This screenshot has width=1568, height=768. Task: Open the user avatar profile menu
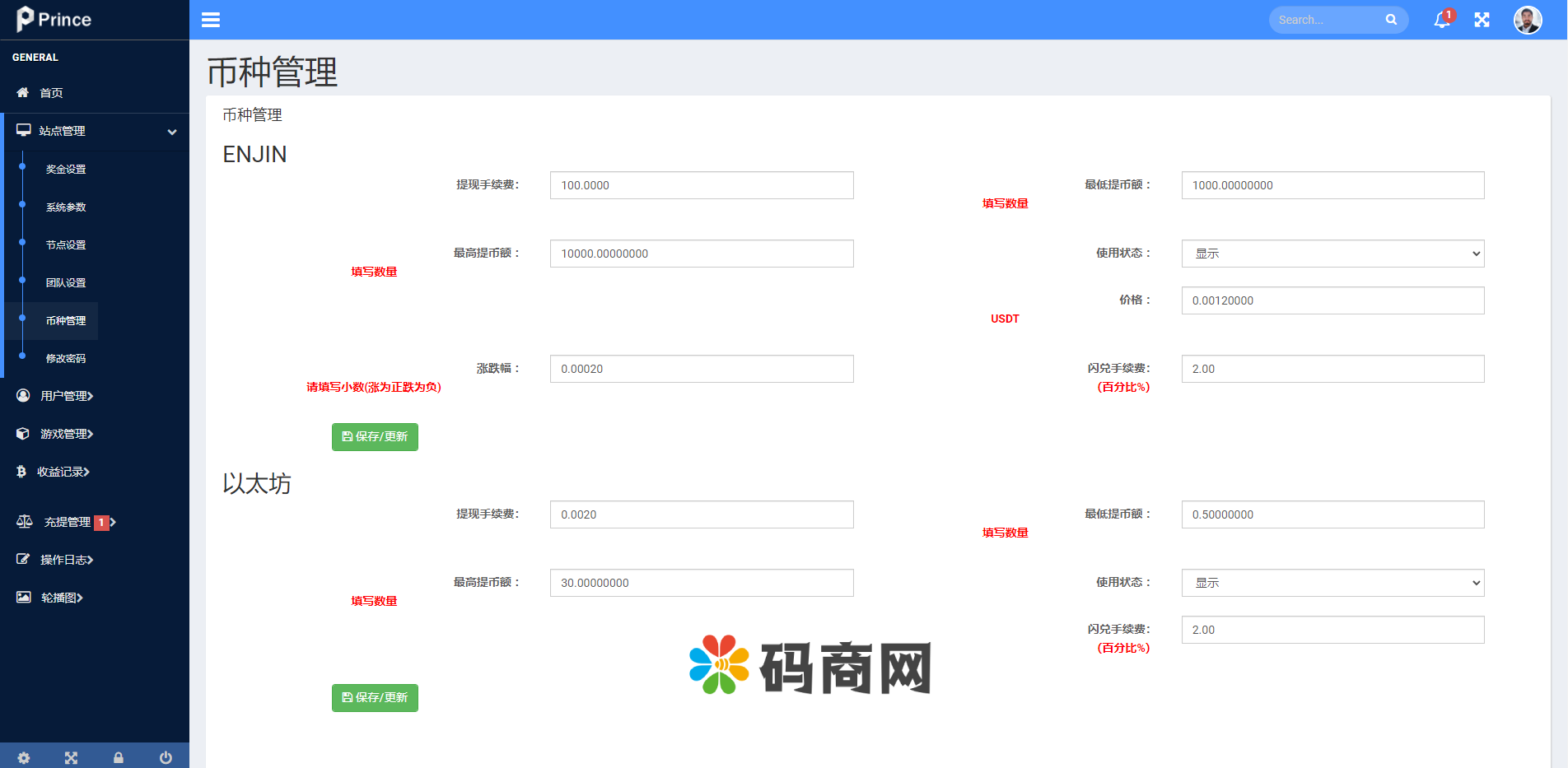[1527, 20]
